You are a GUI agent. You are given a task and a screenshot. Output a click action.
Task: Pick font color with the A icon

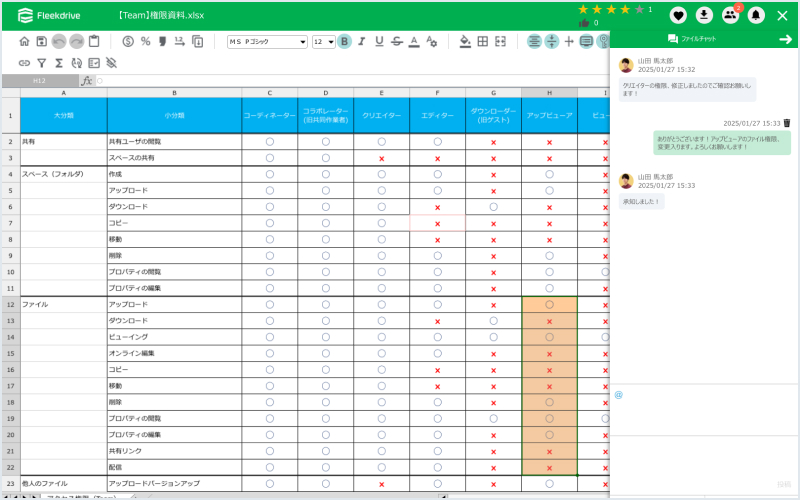[x=414, y=42]
